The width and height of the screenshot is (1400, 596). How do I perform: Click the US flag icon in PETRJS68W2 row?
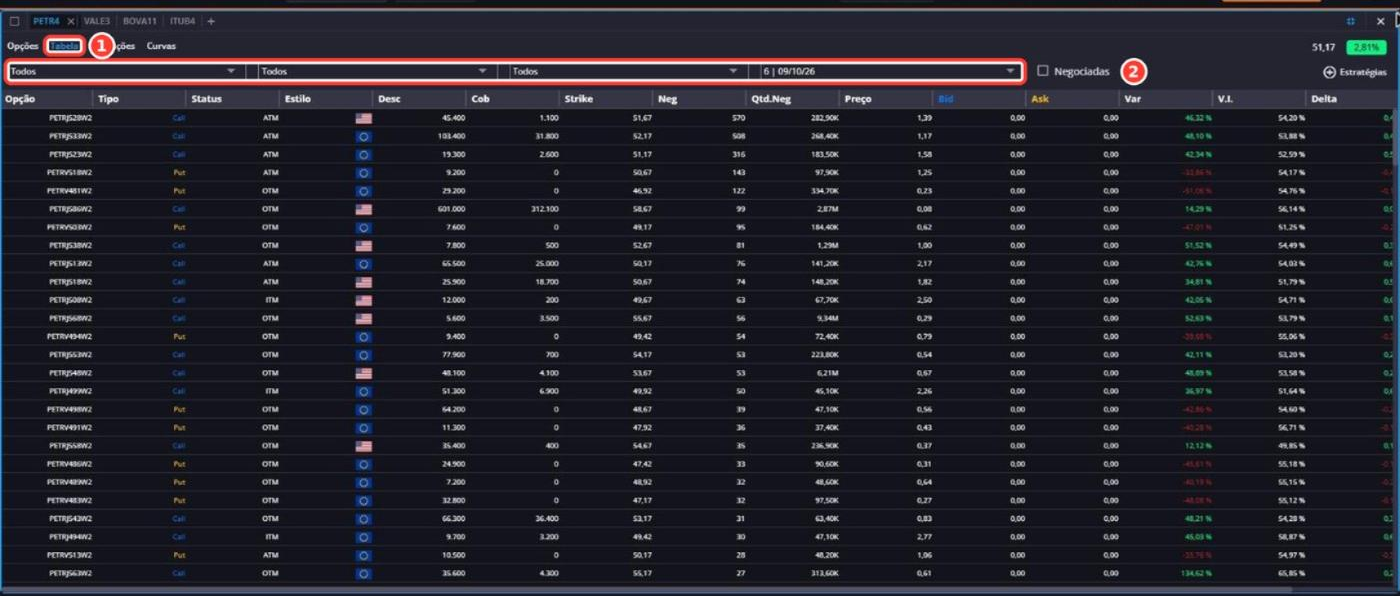363,318
